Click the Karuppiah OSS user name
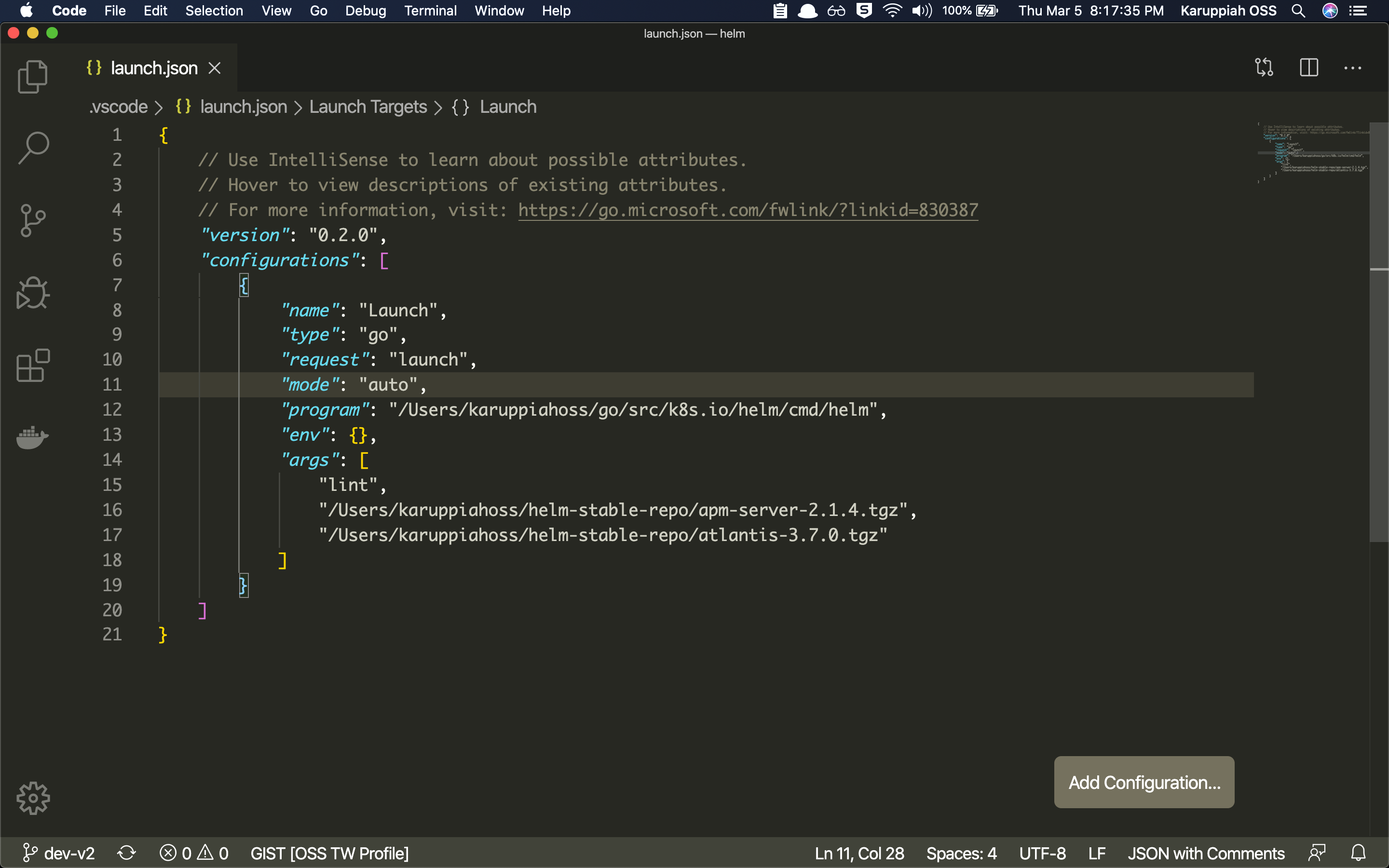1389x868 pixels. point(1228,10)
